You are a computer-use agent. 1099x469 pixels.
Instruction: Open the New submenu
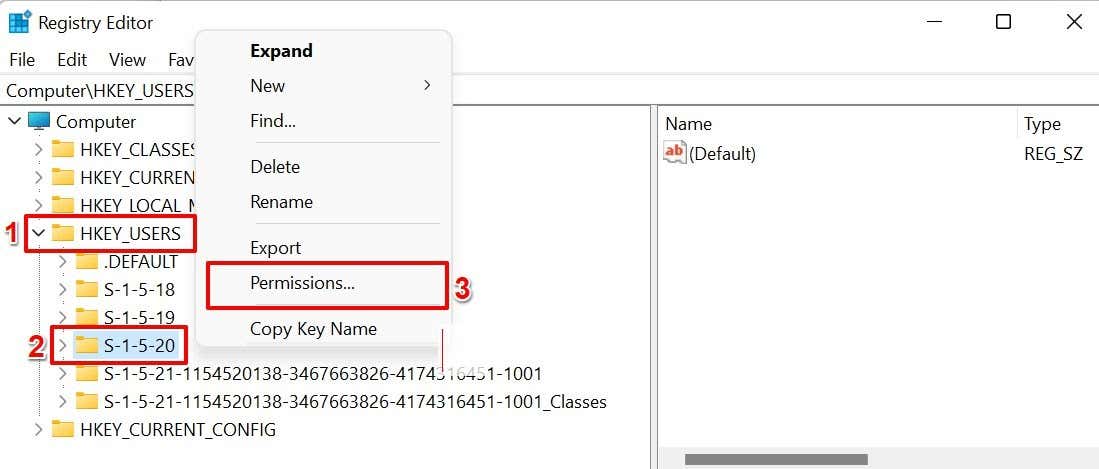324,86
